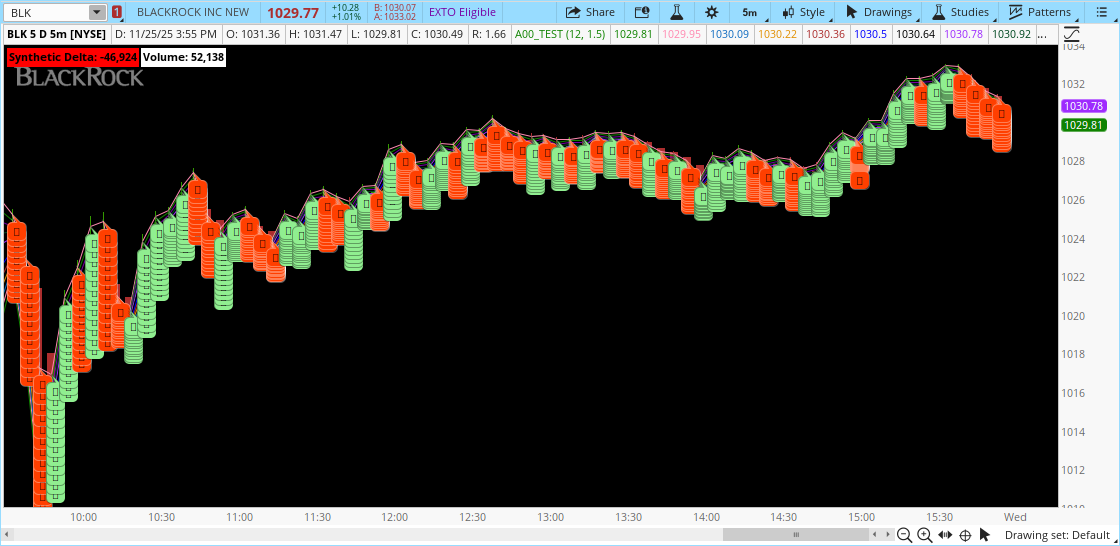
Task: Select the crosshair cursor icon
Action: [x=966, y=535]
